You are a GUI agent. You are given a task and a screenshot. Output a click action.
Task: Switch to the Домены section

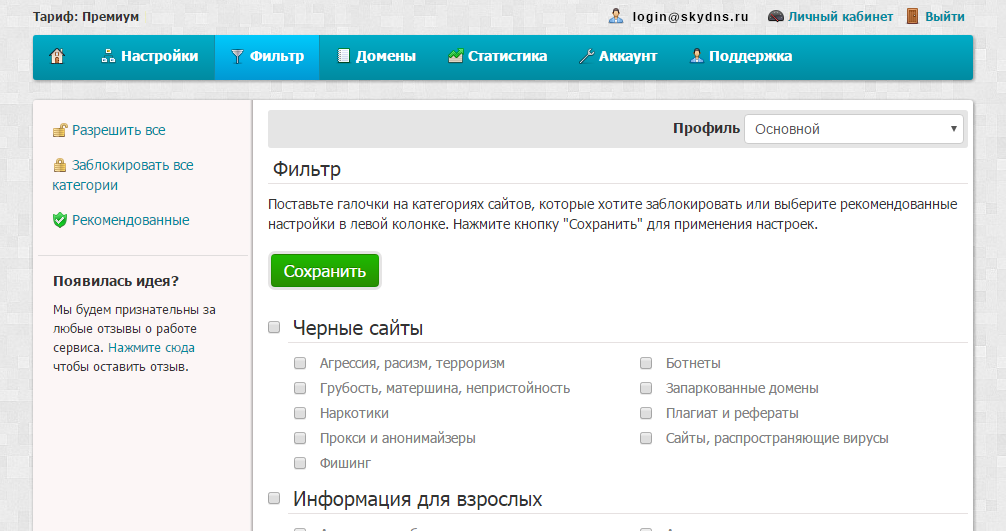(375, 57)
